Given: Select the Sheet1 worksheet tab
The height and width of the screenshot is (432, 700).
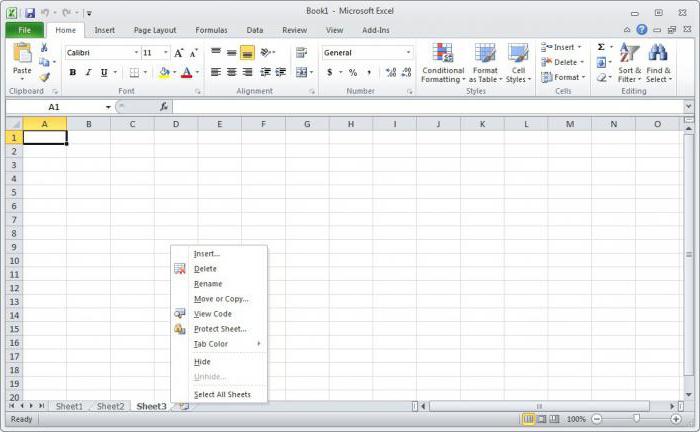Looking at the screenshot, I should 69,406.
